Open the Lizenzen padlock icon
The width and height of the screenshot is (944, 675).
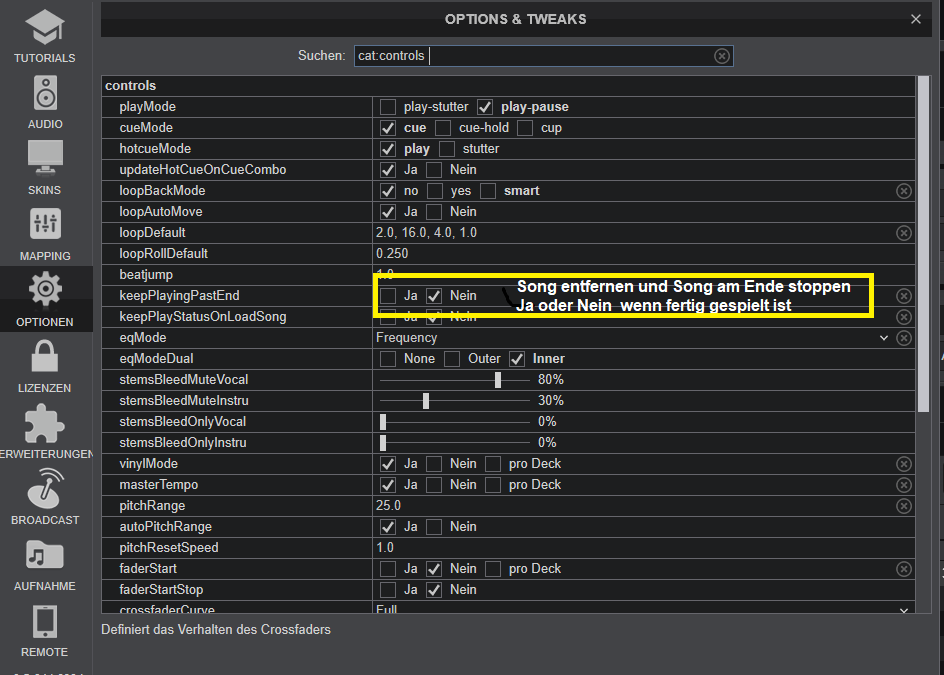[45, 356]
